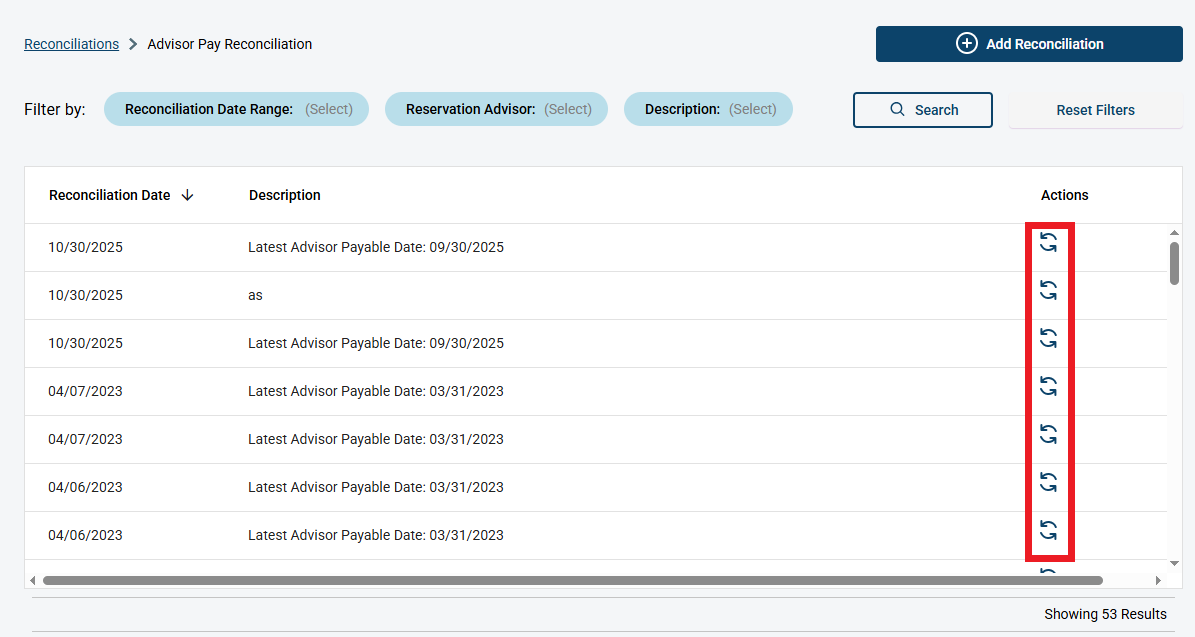Click refresh icon in the first 04/07/2023 row
Viewport: 1195px width, 637px height.
tap(1049, 386)
